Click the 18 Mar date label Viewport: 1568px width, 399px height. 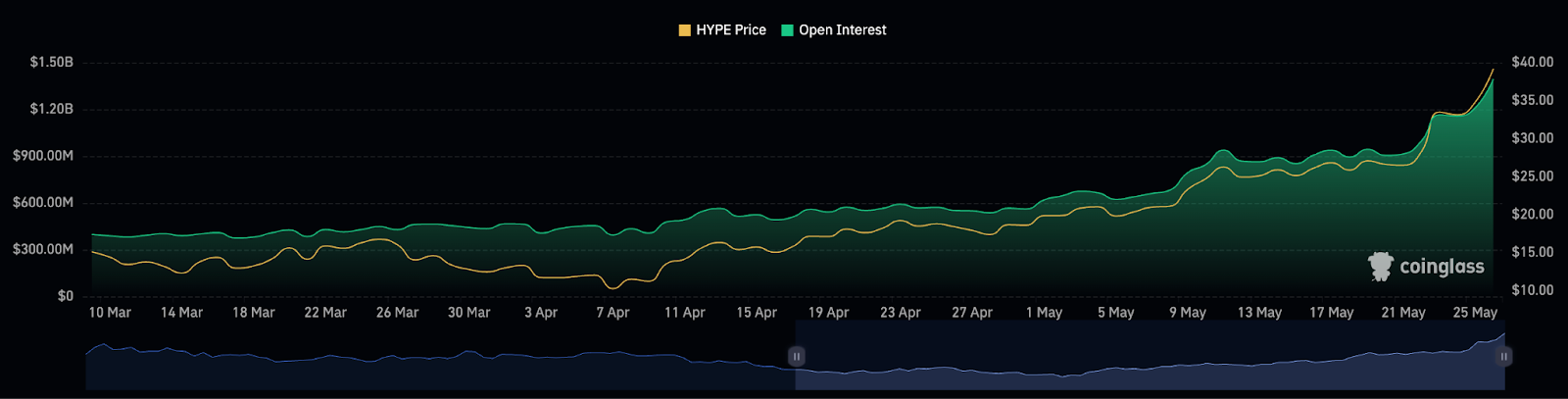pyautogui.click(x=254, y=313)
